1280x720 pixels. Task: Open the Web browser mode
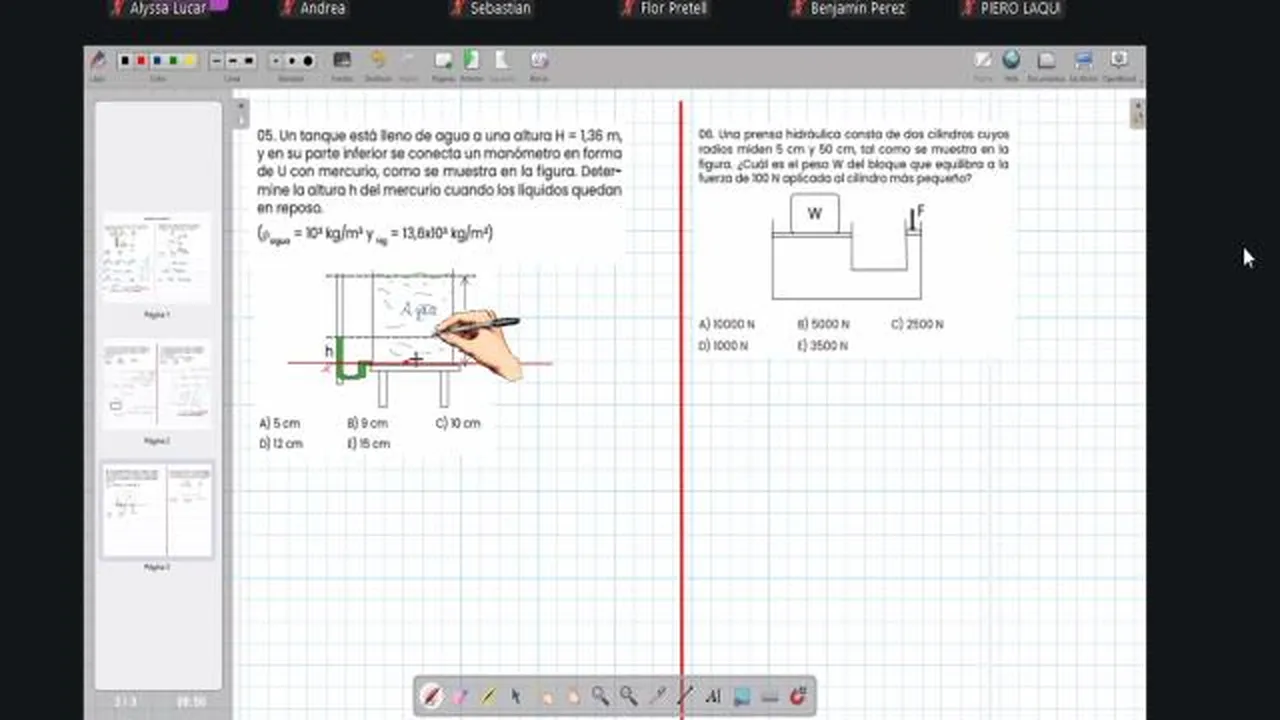[x=1011, y=64]
